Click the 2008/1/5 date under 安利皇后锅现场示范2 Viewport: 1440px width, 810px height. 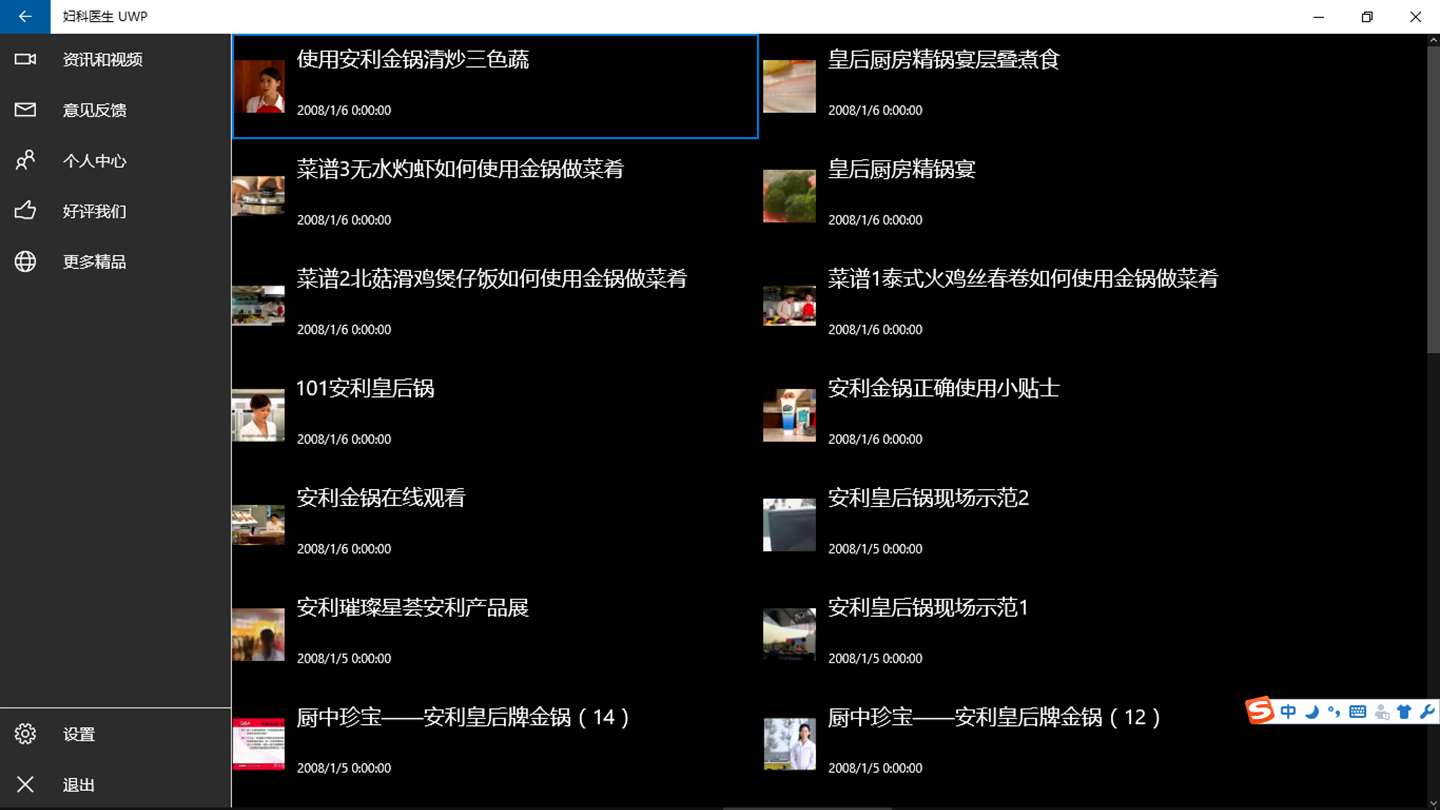pyautogui.click(x=875, y=549)
